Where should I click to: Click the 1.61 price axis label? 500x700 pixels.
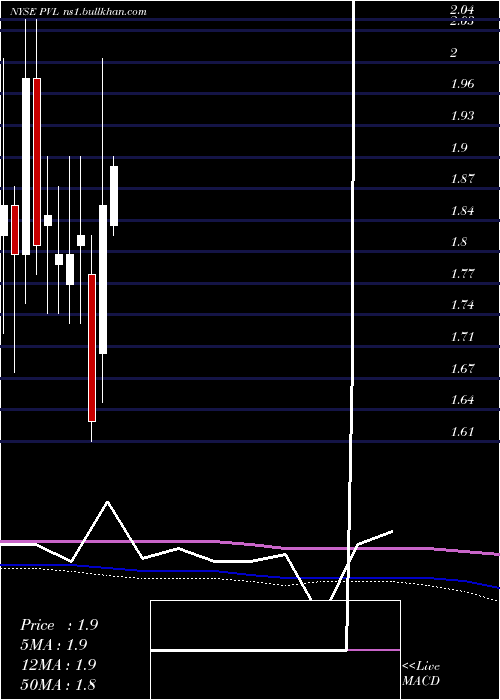[x=462, y=431]
